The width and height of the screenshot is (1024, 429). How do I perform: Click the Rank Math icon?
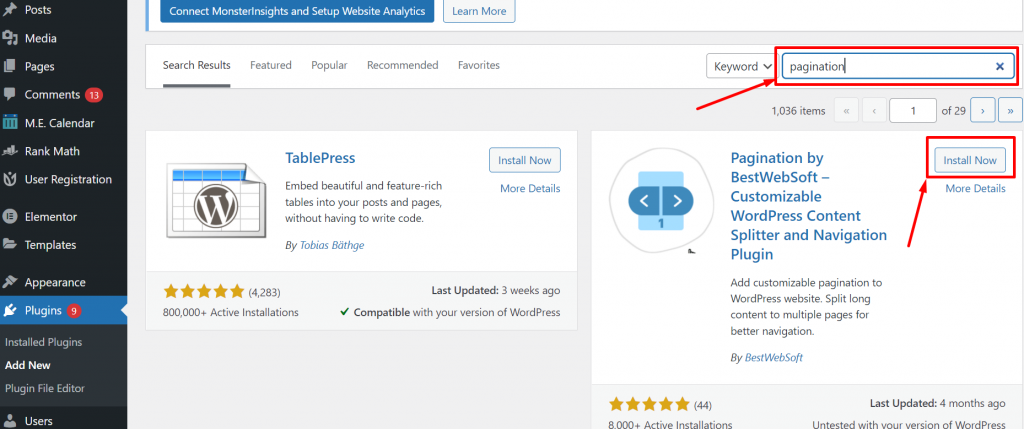[10, 151]
